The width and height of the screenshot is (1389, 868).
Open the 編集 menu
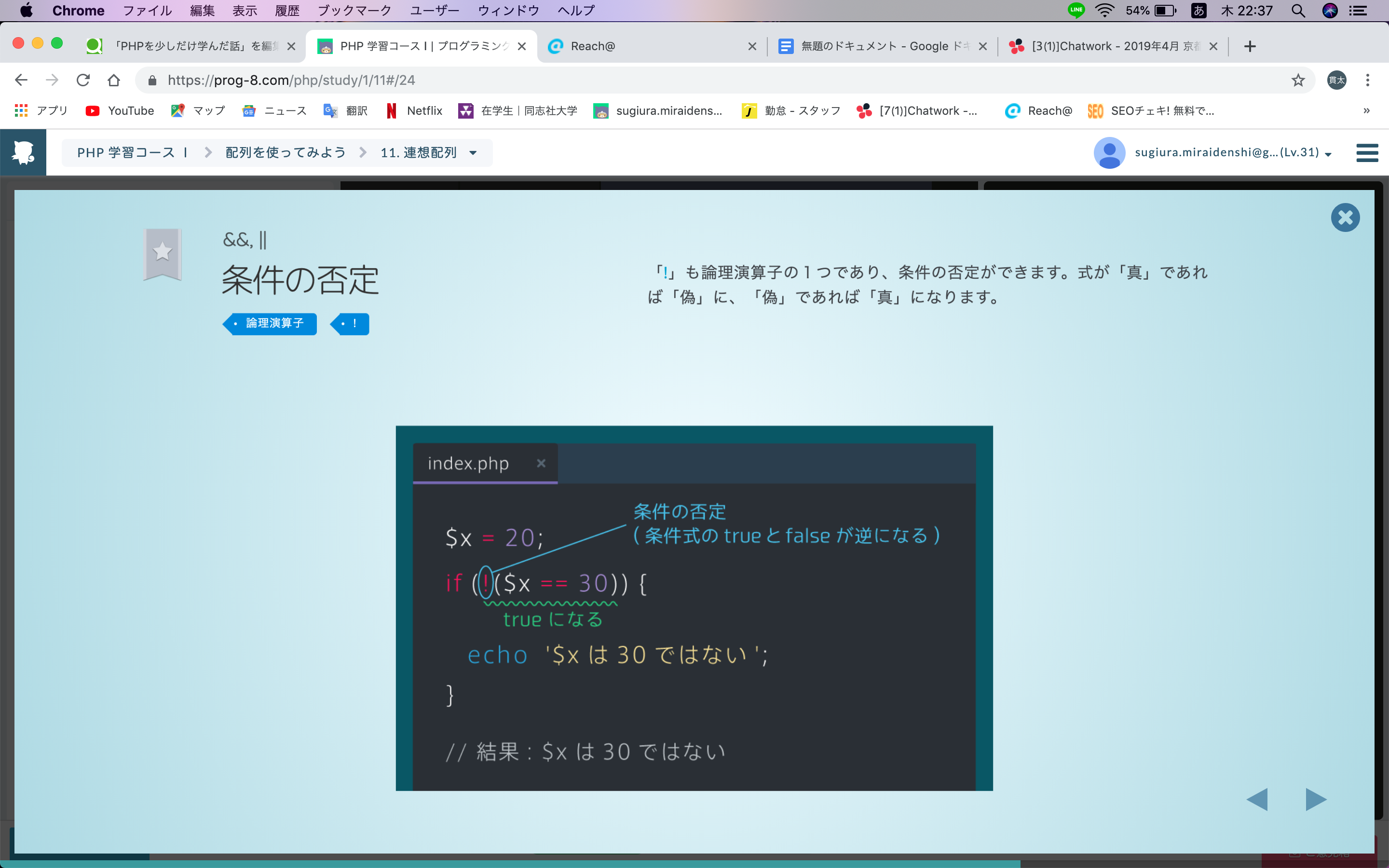(202, 10)
